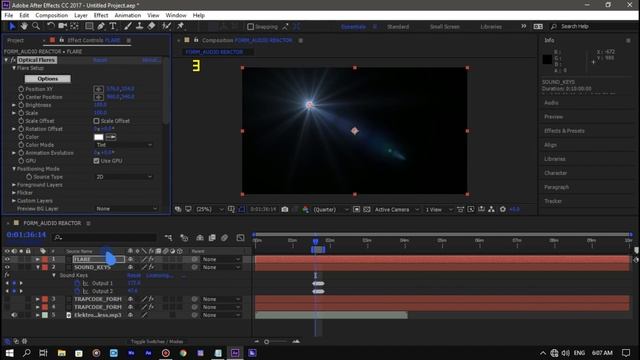Mute audio of Elektro mp3 layer
Viewport: 640px width, 360px height.
coord(14,315)
